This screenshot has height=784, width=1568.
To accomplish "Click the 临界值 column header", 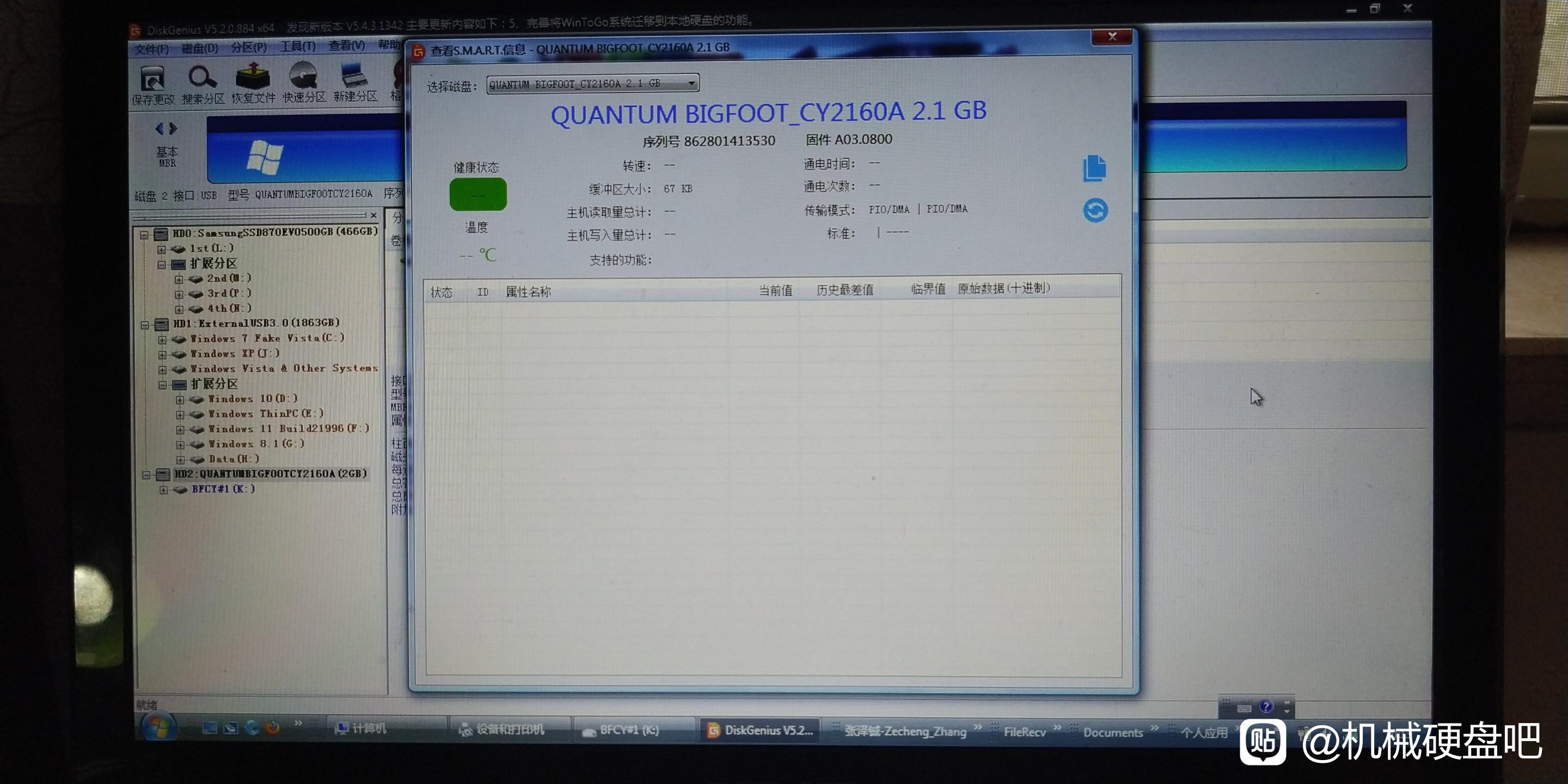I will [x=928, y=289].
